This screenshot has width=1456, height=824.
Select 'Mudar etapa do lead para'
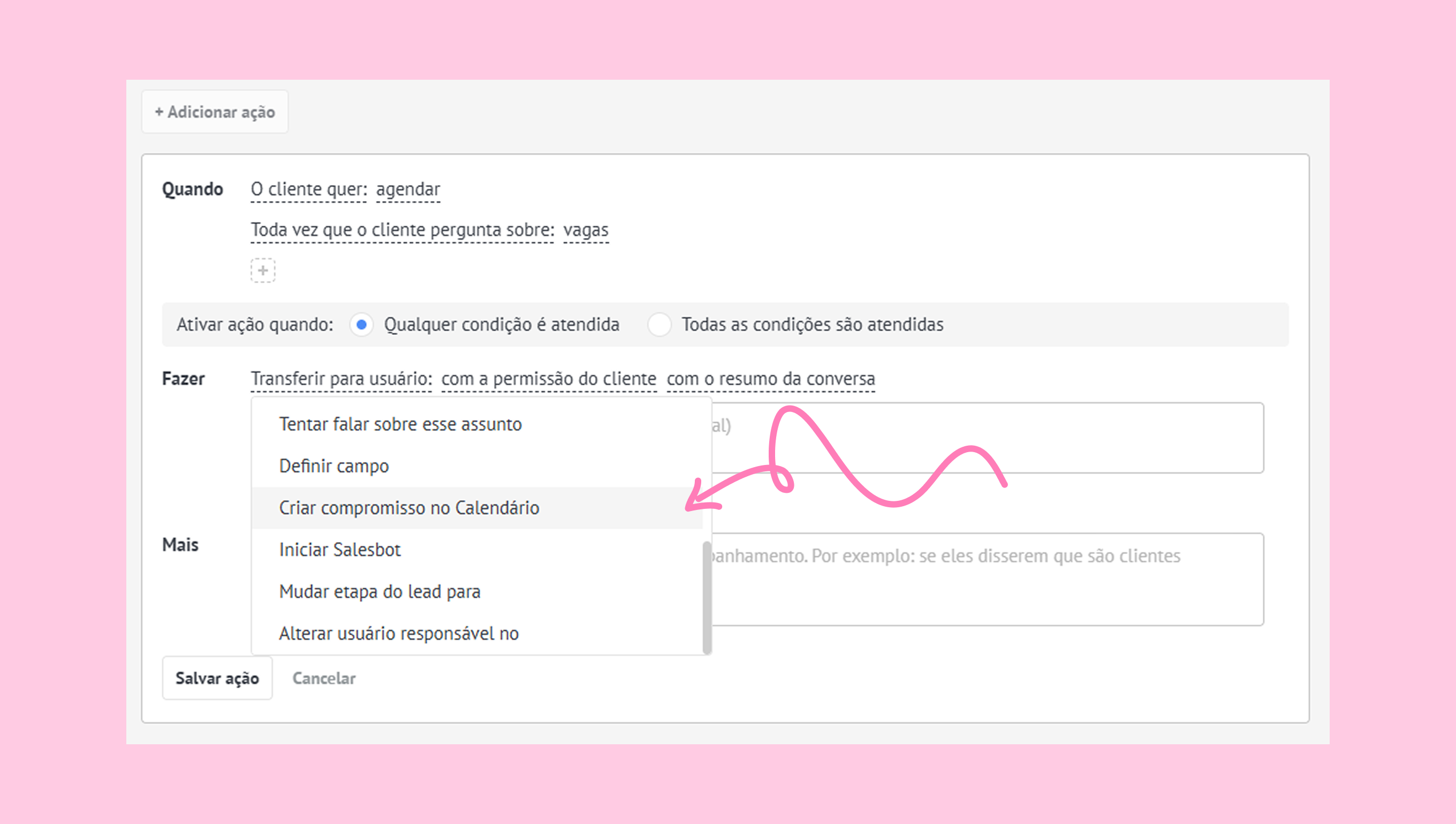(x=380, y=591)
